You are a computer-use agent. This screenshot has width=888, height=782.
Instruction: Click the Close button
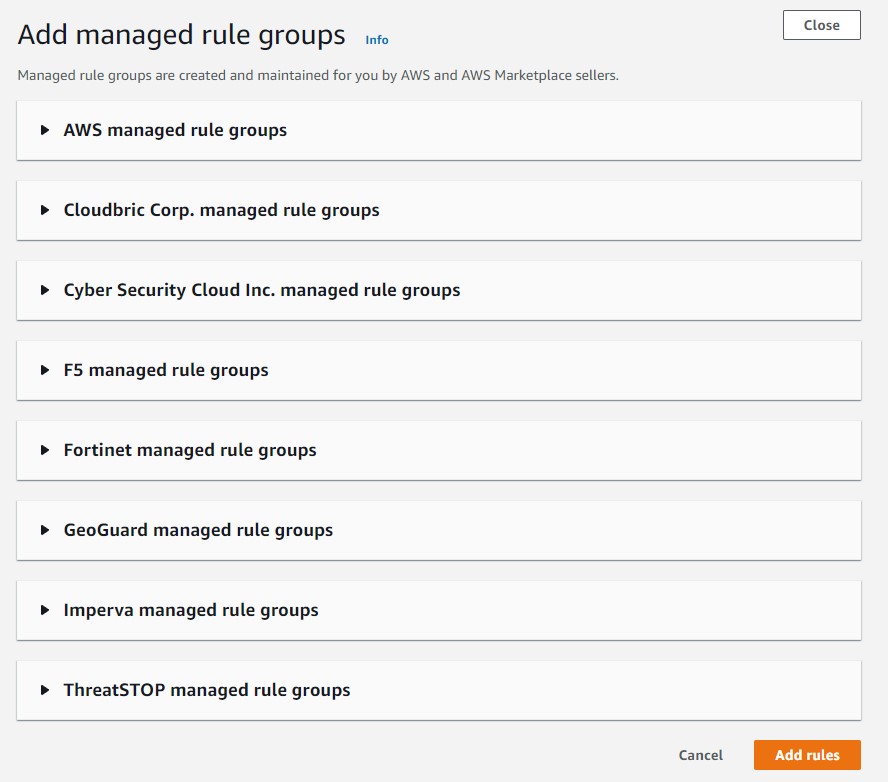coord(821,25)
